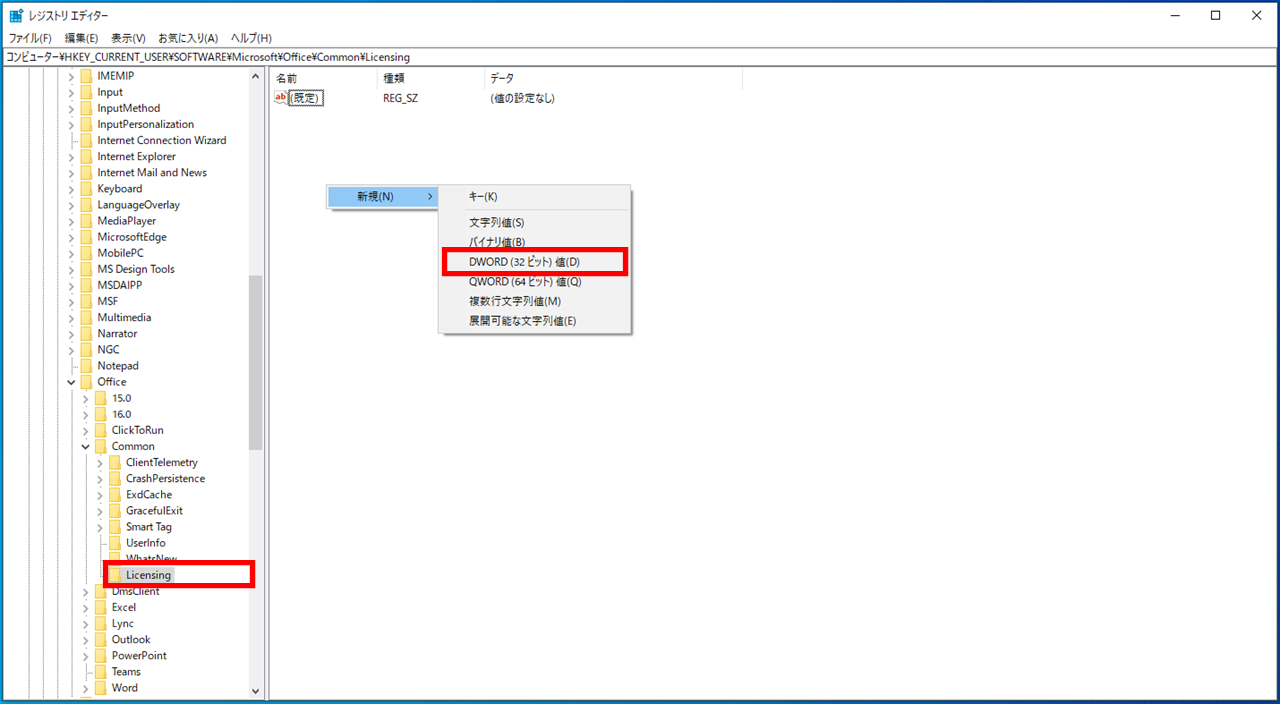Select 展開可能な文字列値(E) entry

point(534,321)
